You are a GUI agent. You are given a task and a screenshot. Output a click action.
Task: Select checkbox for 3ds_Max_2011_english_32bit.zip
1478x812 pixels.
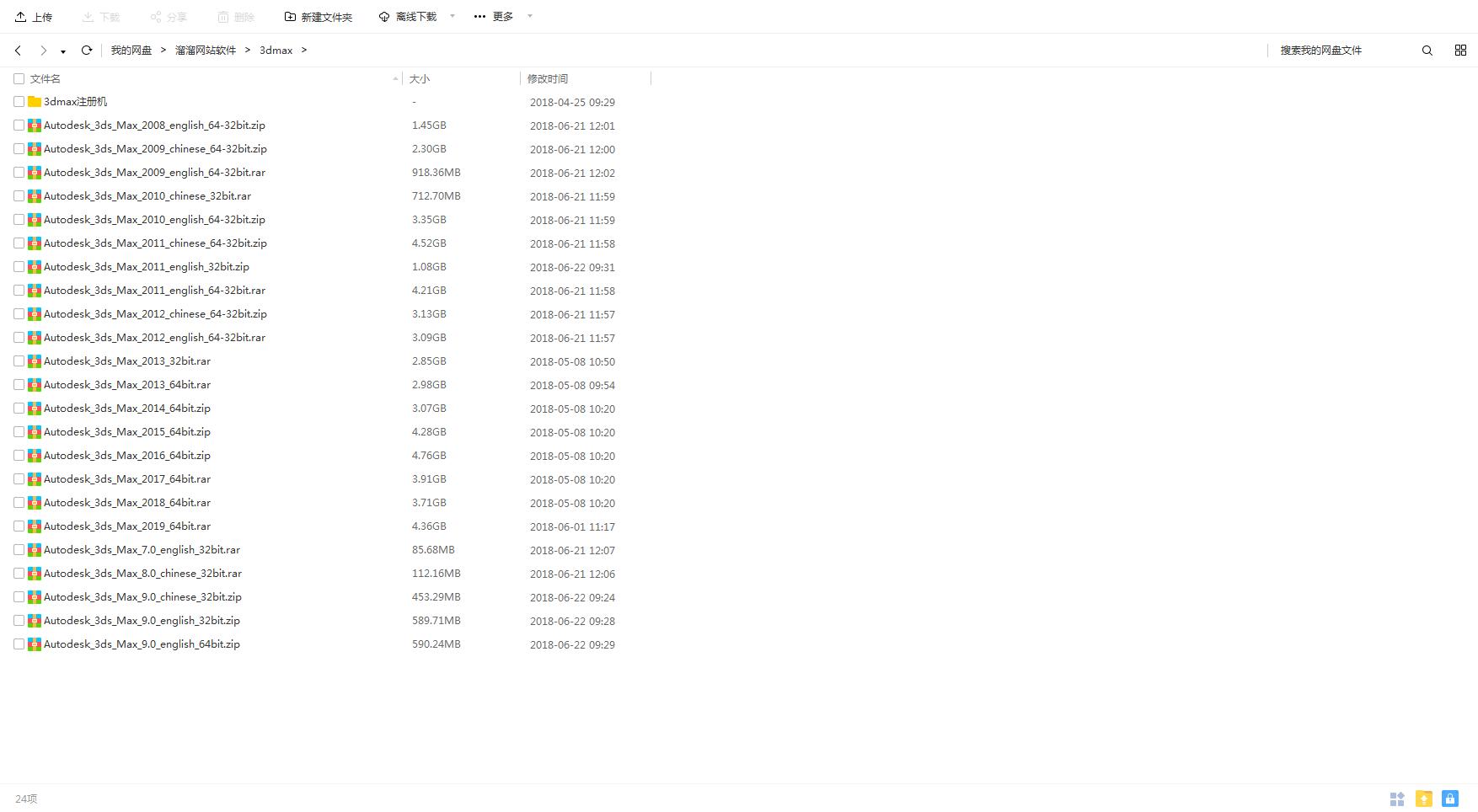coord(19,266)
